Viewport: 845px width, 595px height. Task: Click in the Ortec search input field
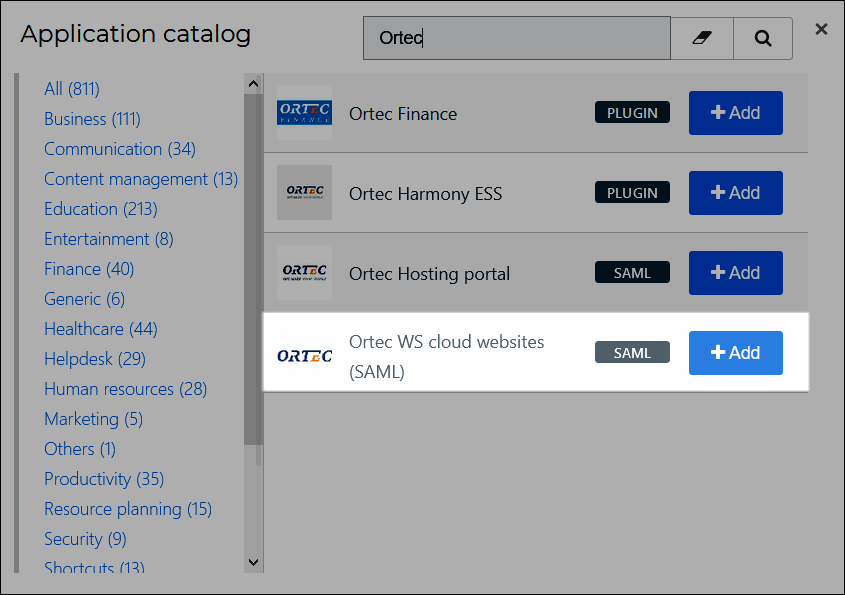click(517, 38)
